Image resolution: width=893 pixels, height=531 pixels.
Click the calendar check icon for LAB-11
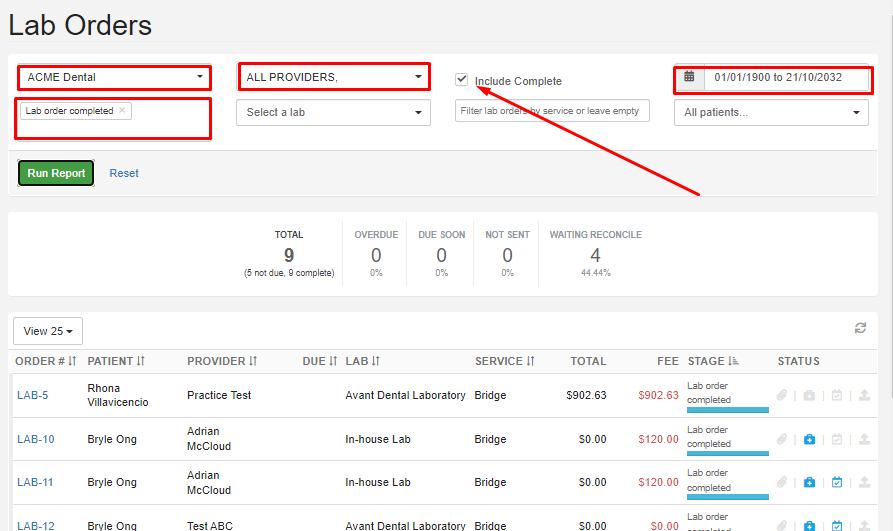point(837,482)
